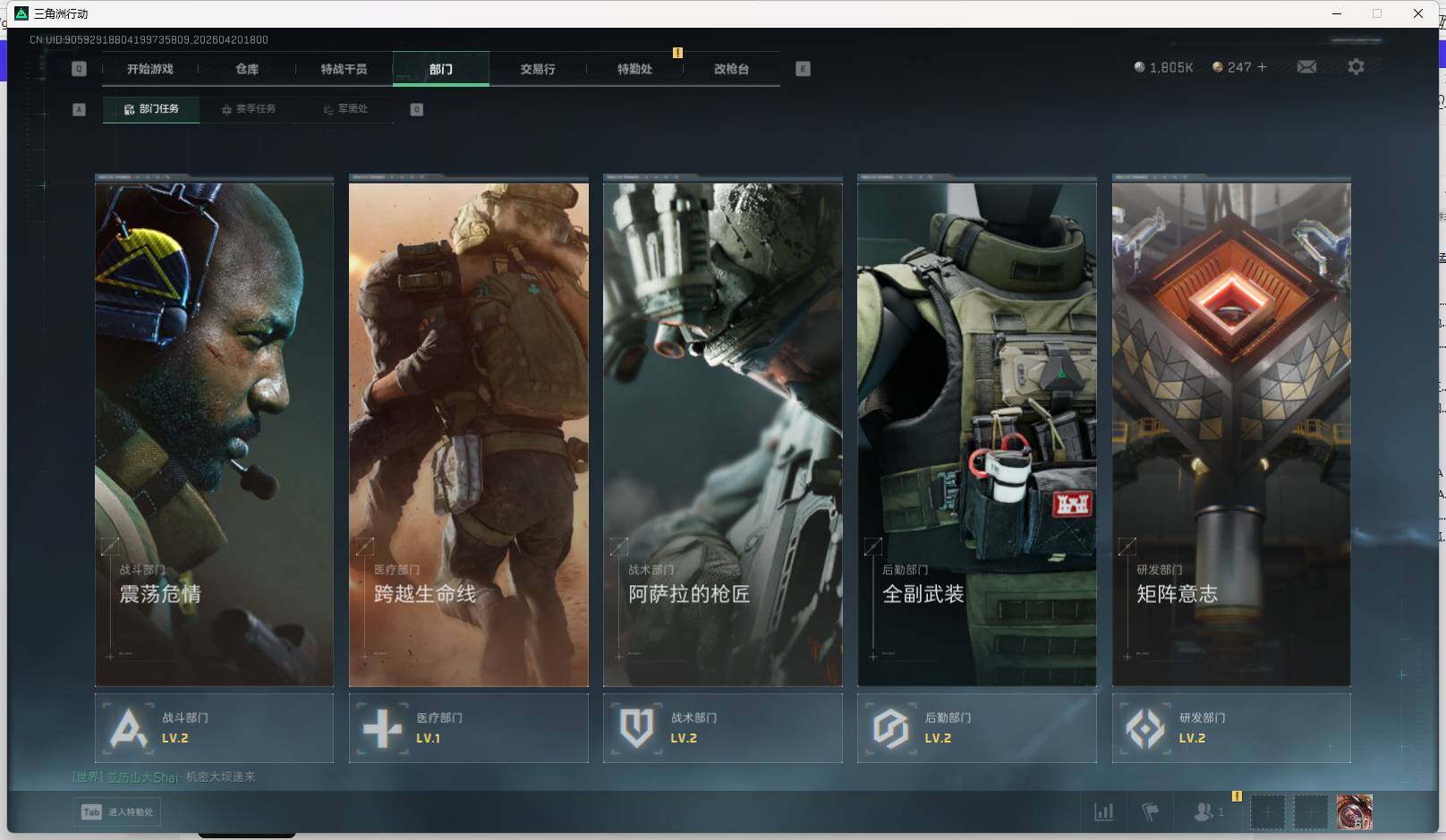Click the 战术部门 shield emblem icon
The height and width of the screenshot is (840, 1446).
pyautogui.click(x=636, y=728)
